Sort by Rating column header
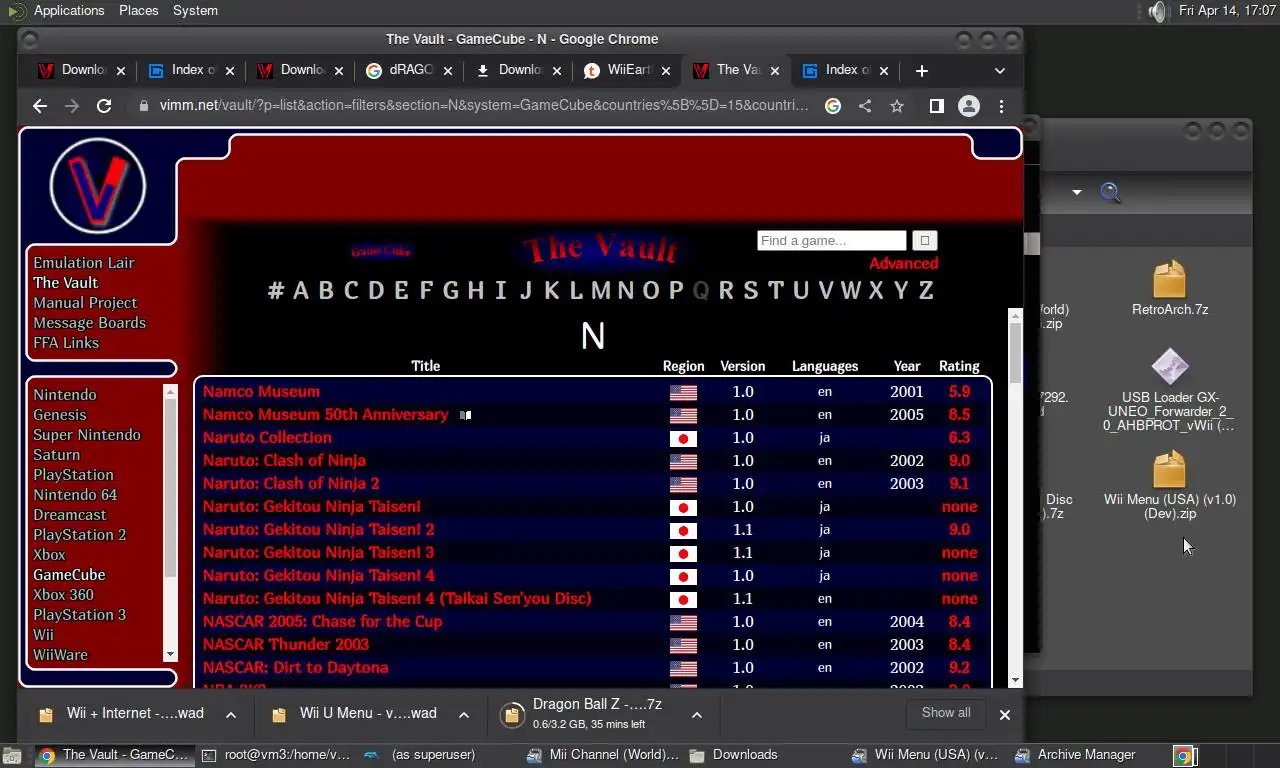Screen dimensions: 1280x768 (x=958, y=366)
